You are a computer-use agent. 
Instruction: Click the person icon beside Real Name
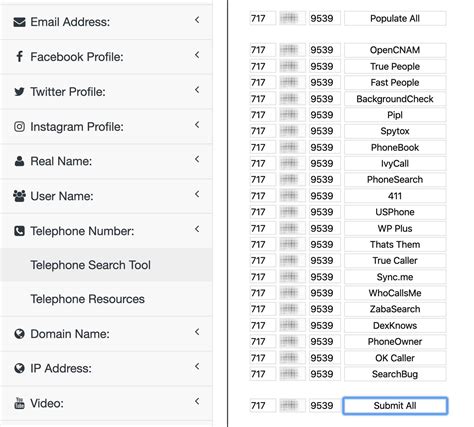[x=19, y=161]
